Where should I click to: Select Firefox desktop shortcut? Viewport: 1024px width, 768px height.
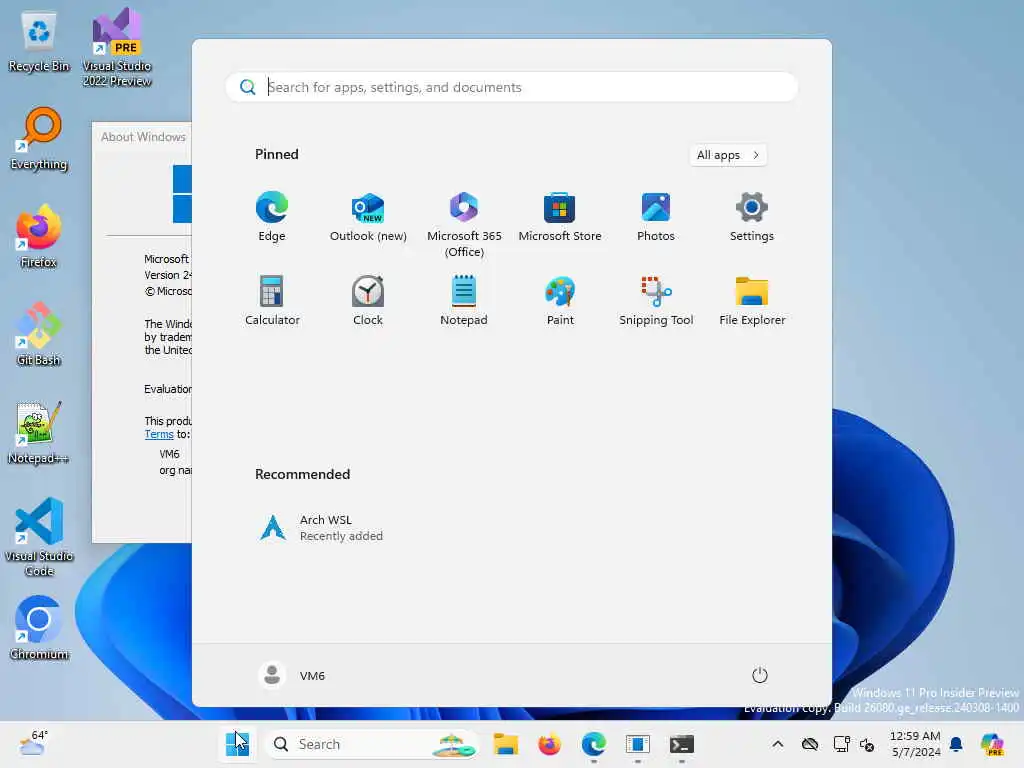pyautogui.click(x=39, y=236)
